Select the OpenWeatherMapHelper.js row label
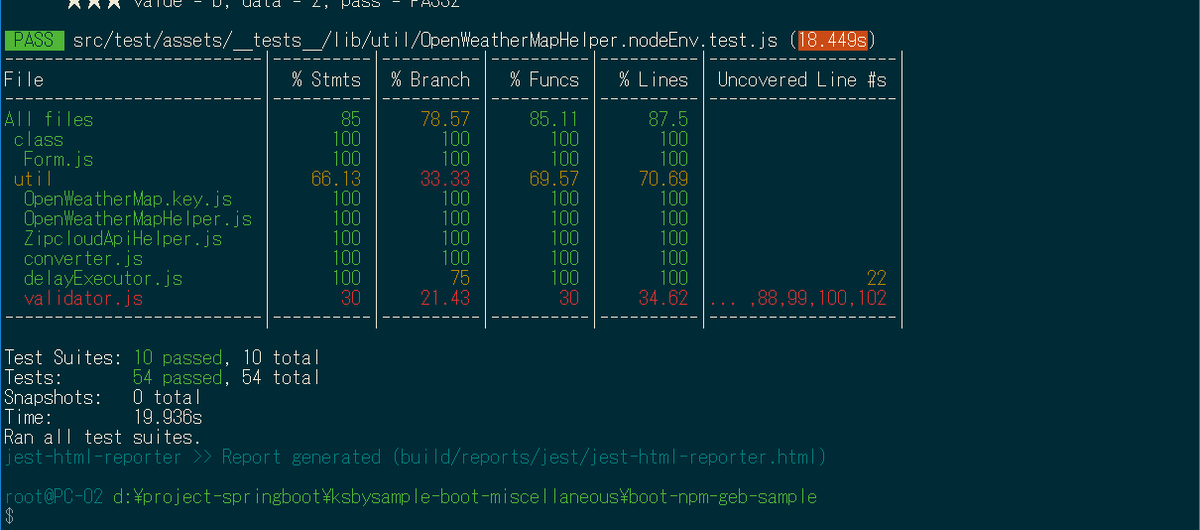Image resolution: width=1200 pixels, height=530 pixels. point(137,219)
